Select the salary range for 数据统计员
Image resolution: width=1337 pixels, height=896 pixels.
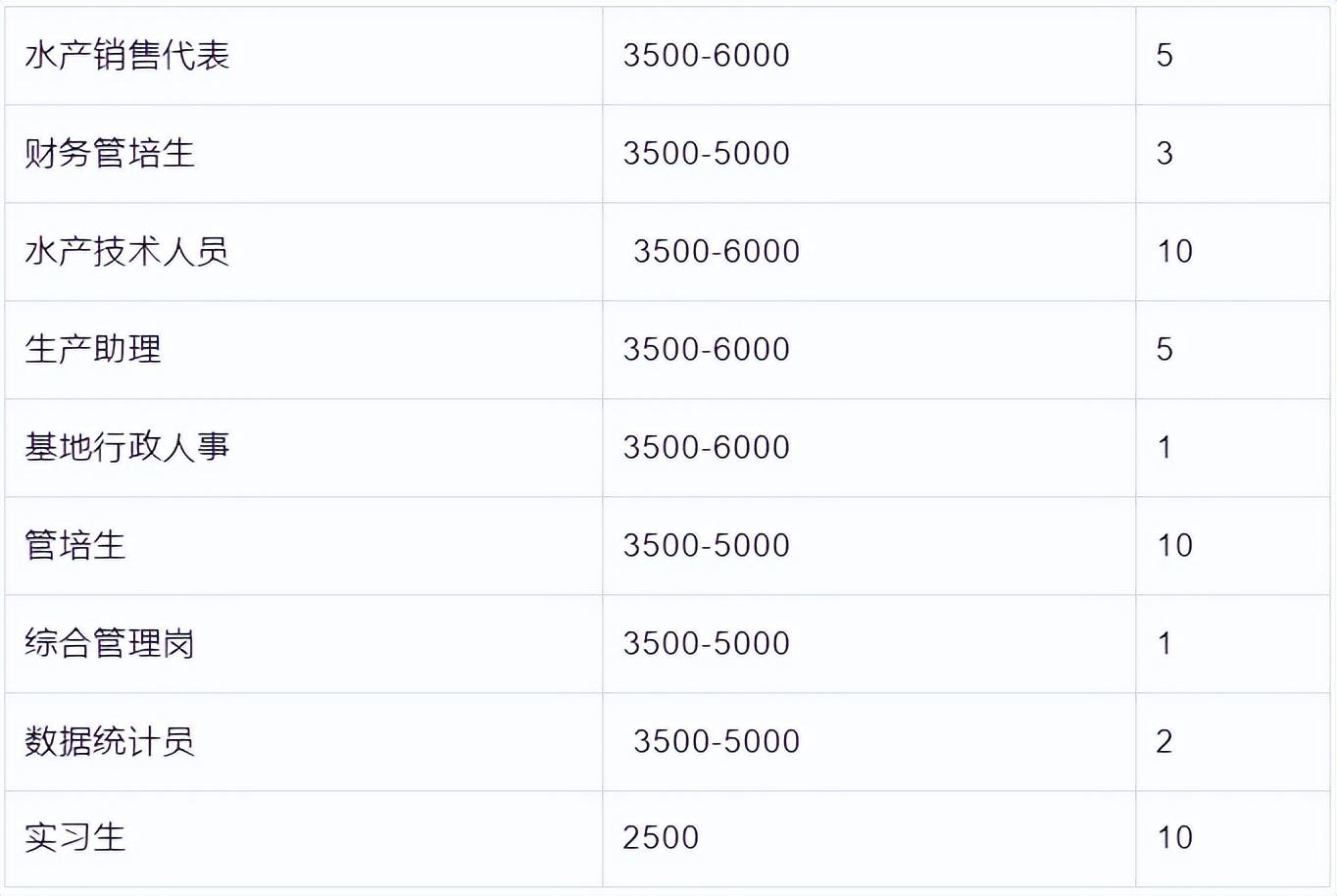717,742
